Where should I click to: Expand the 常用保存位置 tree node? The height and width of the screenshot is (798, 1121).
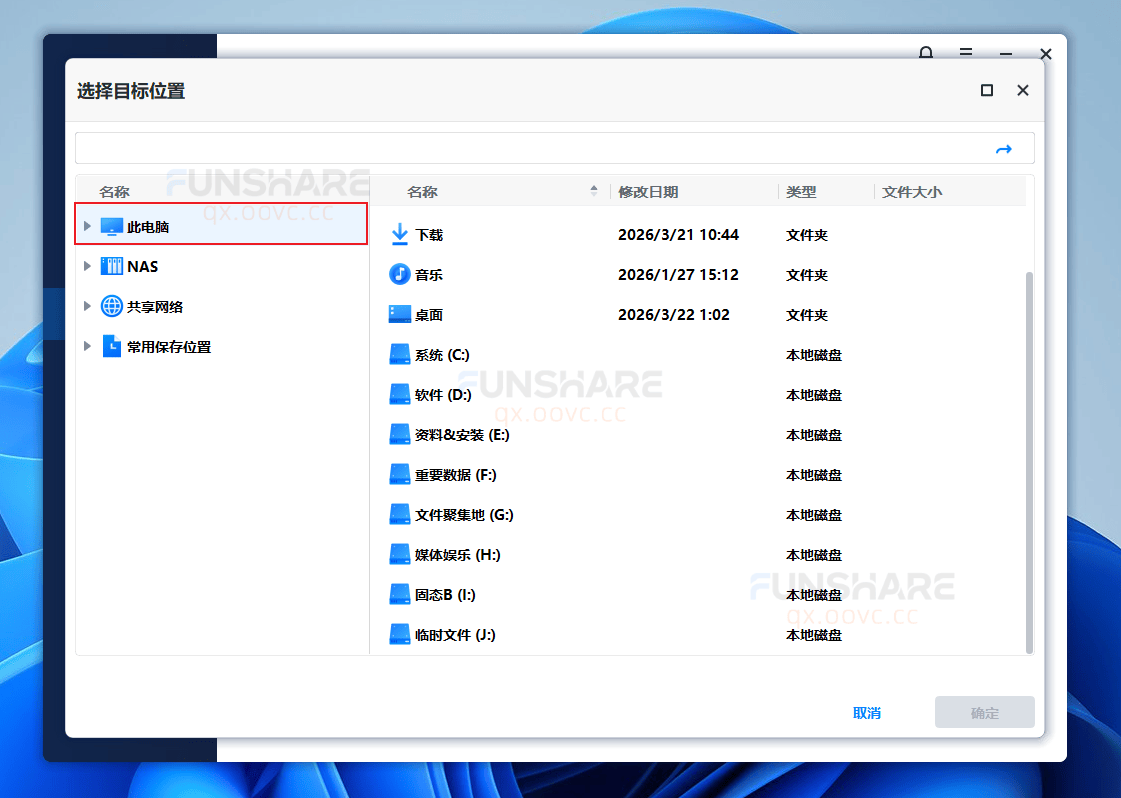pos(86,346)
